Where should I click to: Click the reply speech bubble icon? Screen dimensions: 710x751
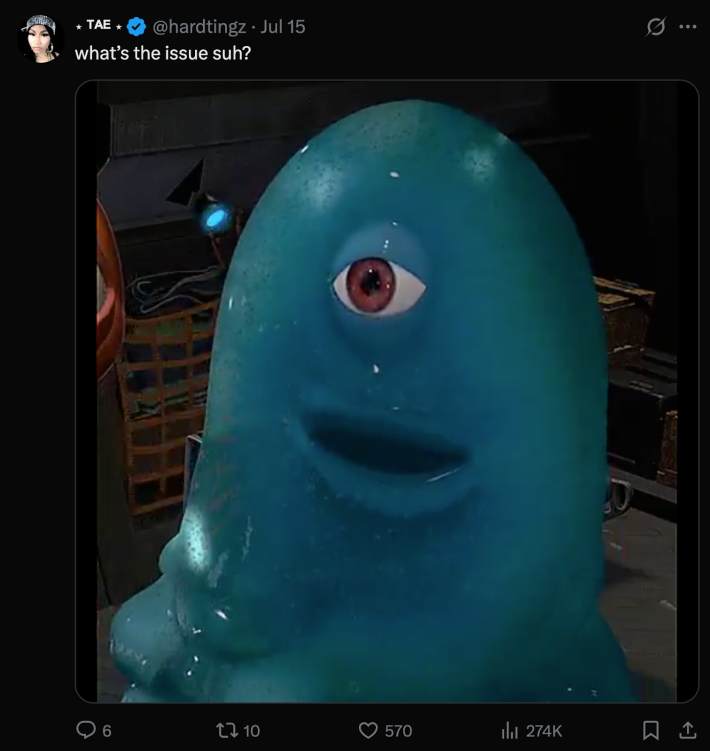click(x=86, y=731)
